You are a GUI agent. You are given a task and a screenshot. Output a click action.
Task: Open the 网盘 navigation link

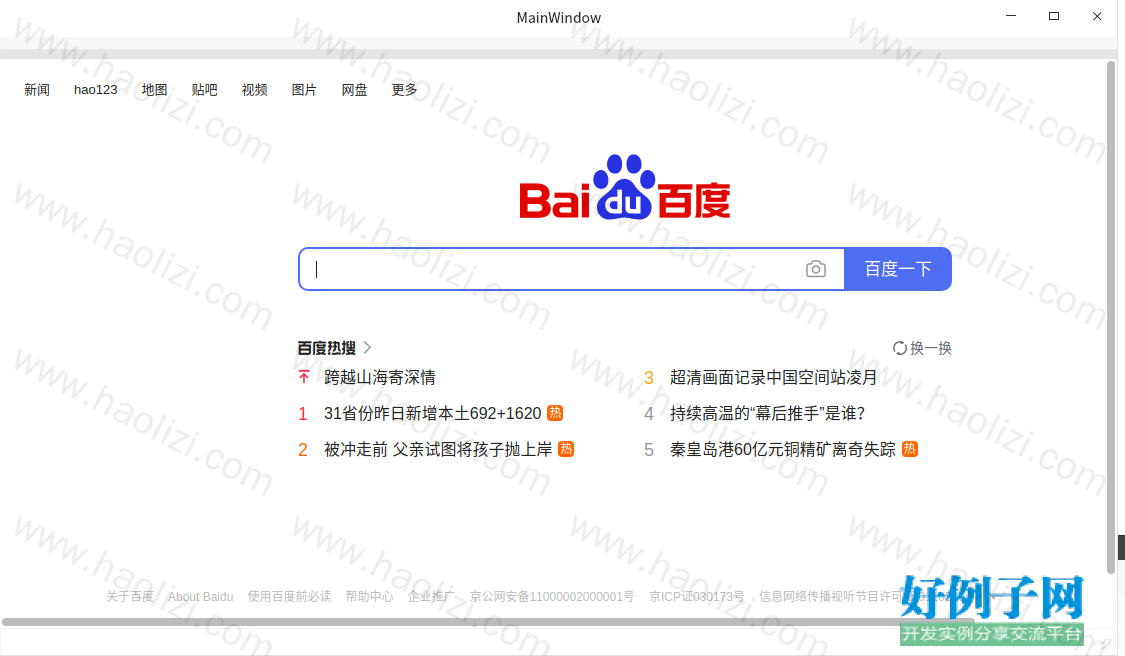pyautogui.click(x=354, y=90)
